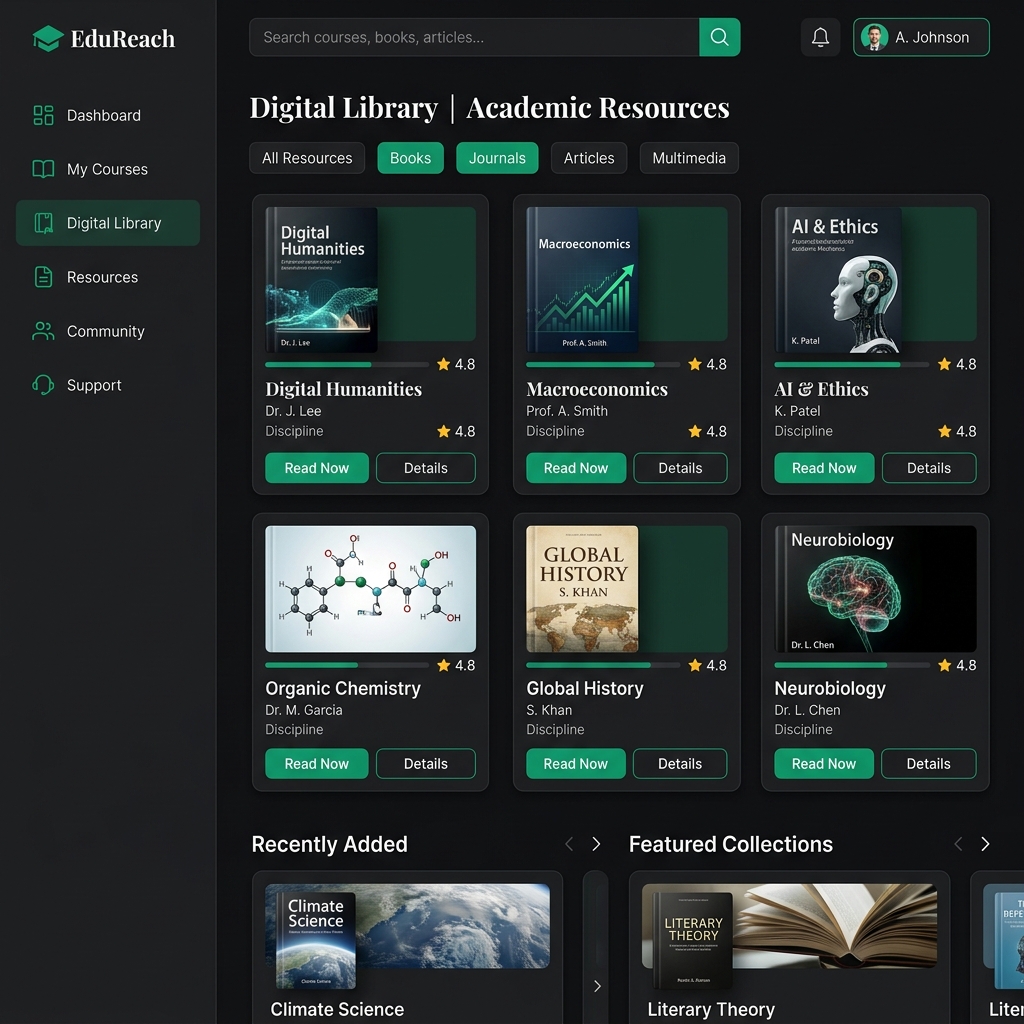Open the Dashboard grid icon
Viewport: 1024px width, 1024px height.
[42, 115]
